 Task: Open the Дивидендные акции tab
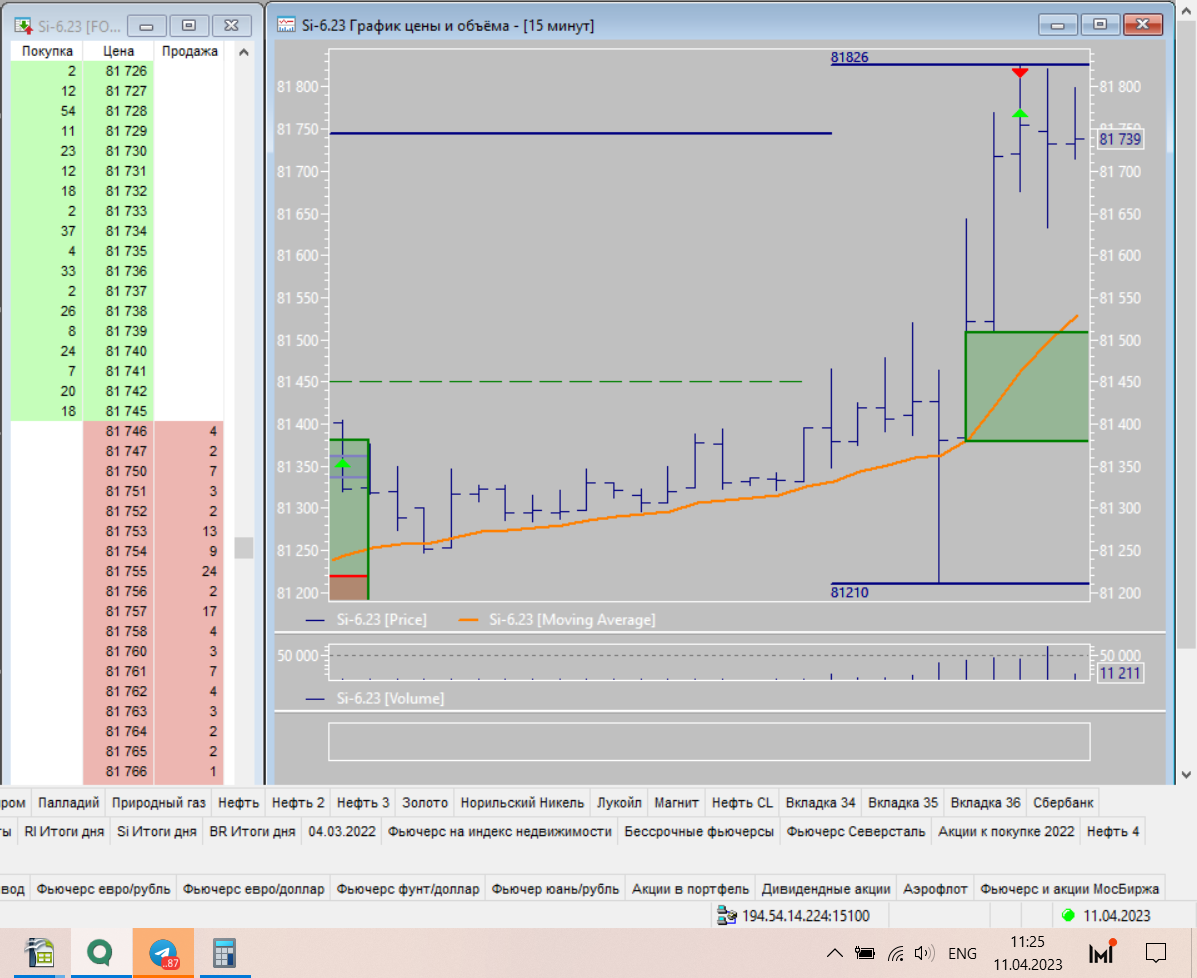tap(826, 889)
